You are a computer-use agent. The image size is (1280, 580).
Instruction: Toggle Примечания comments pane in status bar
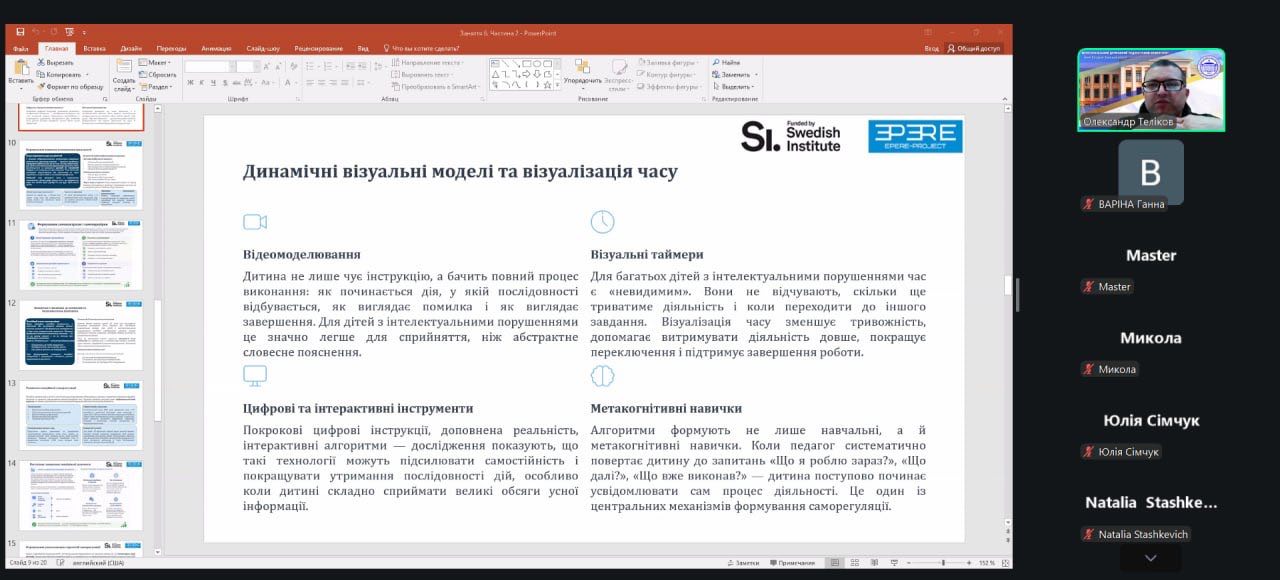click(792, 563)
